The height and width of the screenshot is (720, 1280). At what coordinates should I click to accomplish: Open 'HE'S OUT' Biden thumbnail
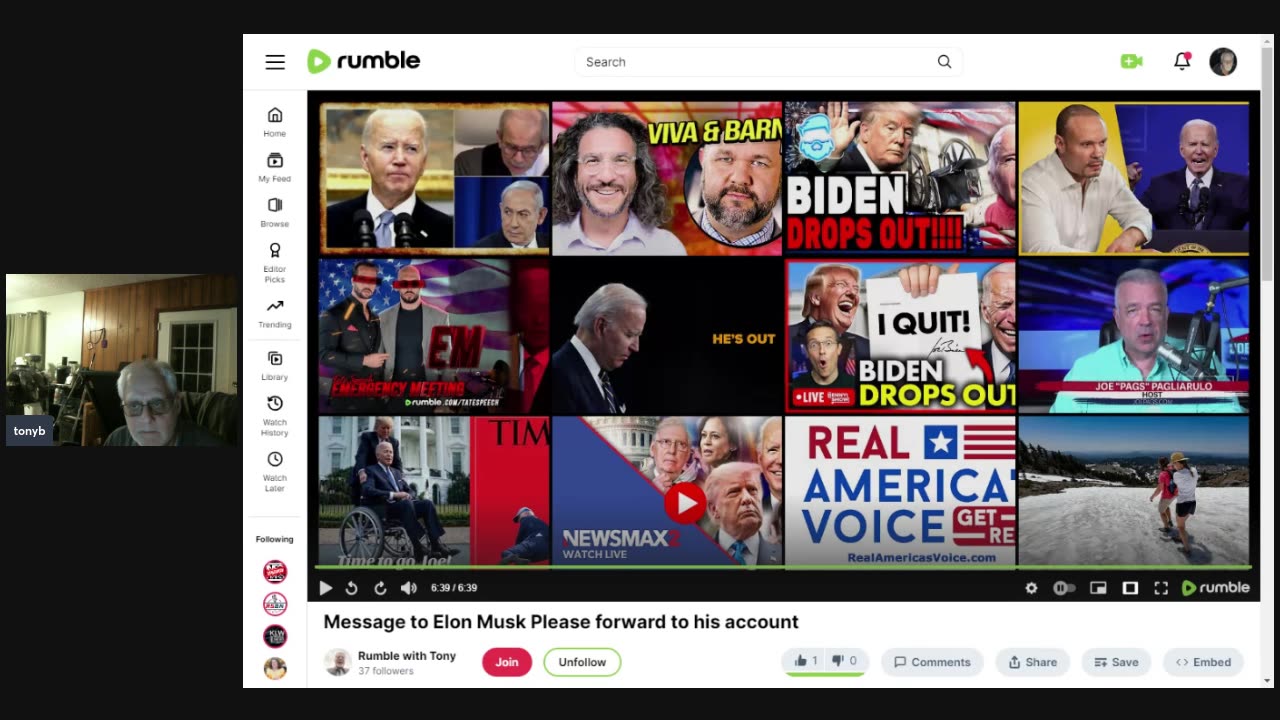tap(667, 335)
